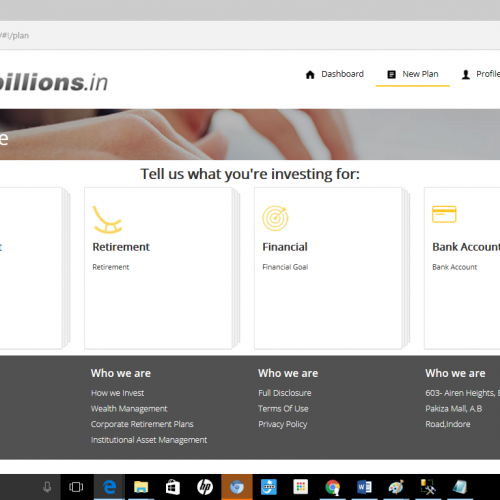Open the Full Disclosure link
The height and width of the screenshot is (500, 500).
pos(285,393)
